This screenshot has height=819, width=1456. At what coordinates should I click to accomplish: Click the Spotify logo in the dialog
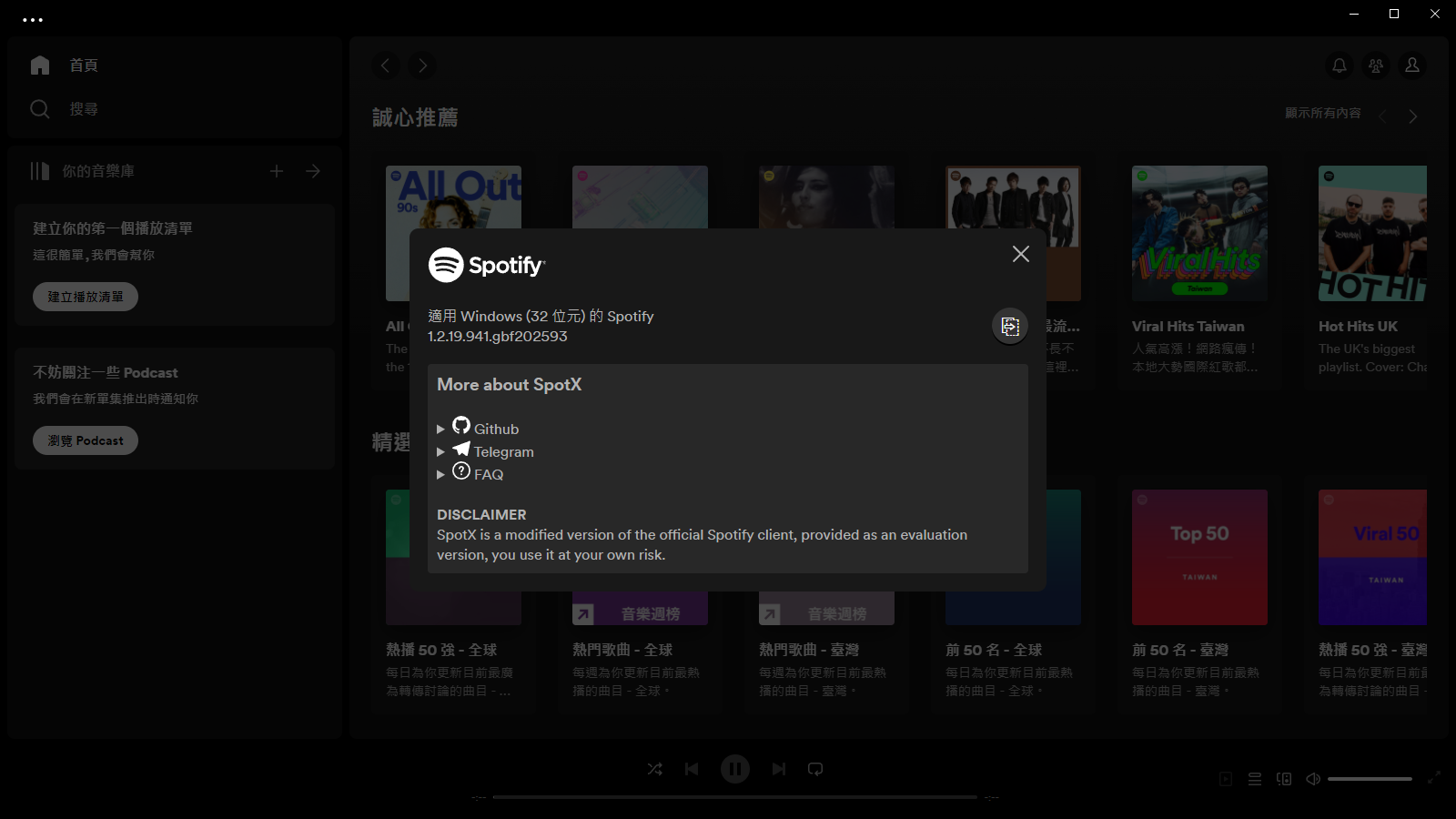click(487, 265)
